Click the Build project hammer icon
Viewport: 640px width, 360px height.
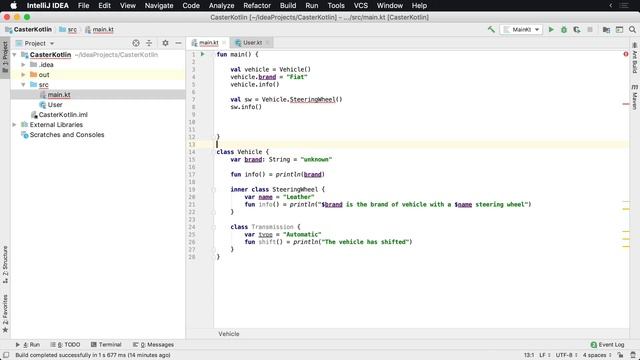click(x=491, y=29)
